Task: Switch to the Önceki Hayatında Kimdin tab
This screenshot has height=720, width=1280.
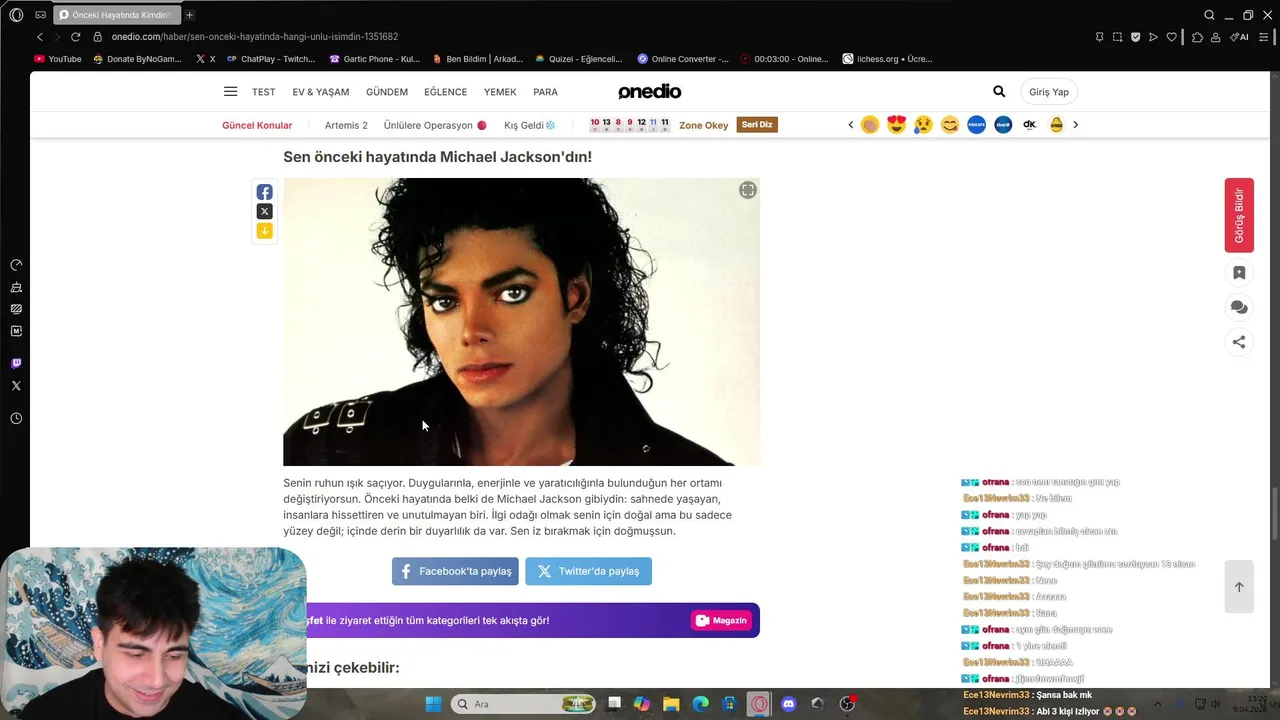Action: pyautogui.click(x=116, y=15)
